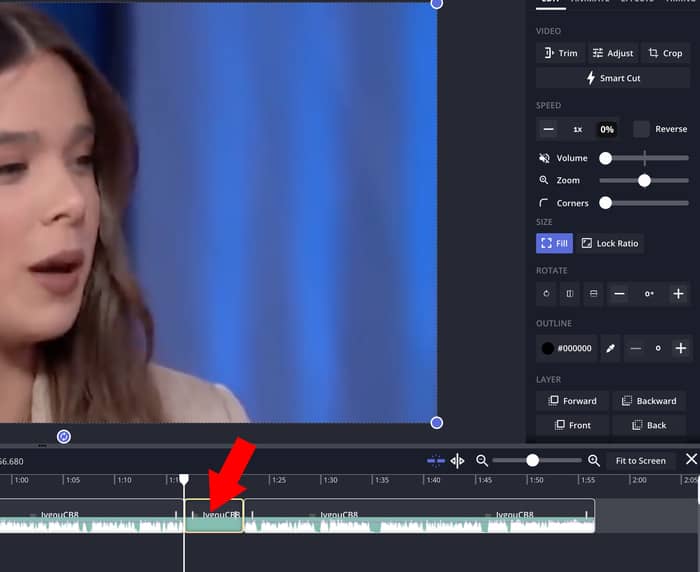Open the #000000 outline color swatch
This screenshot has height=572, width=700.
click(x=566, y=348)
